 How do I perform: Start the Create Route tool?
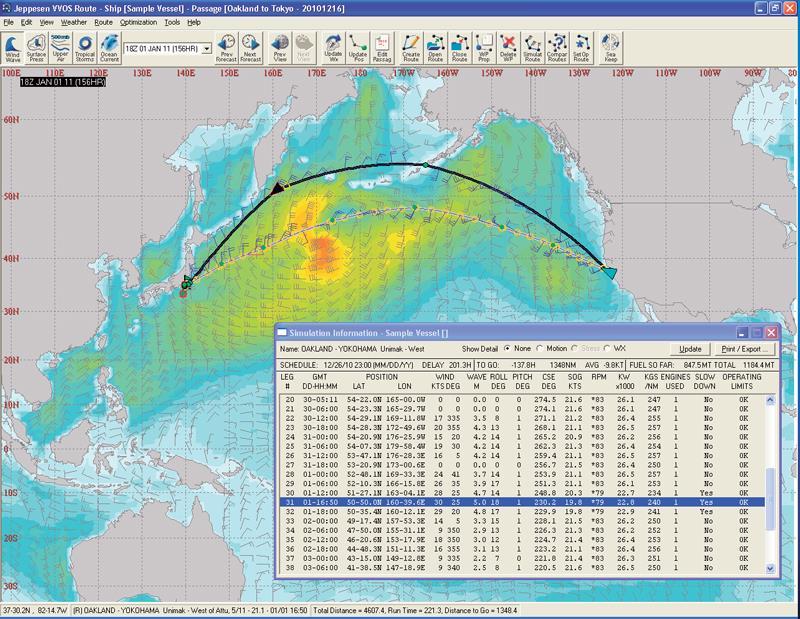tap(411, 49)
